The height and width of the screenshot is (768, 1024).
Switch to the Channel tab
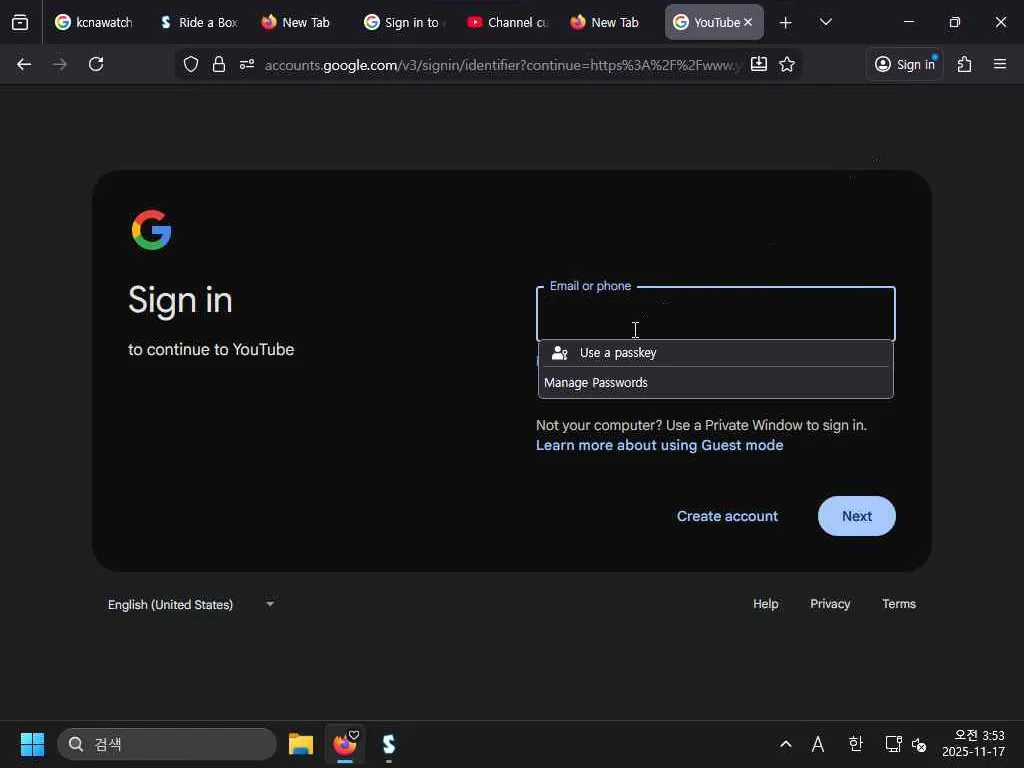tap(507, 22)
